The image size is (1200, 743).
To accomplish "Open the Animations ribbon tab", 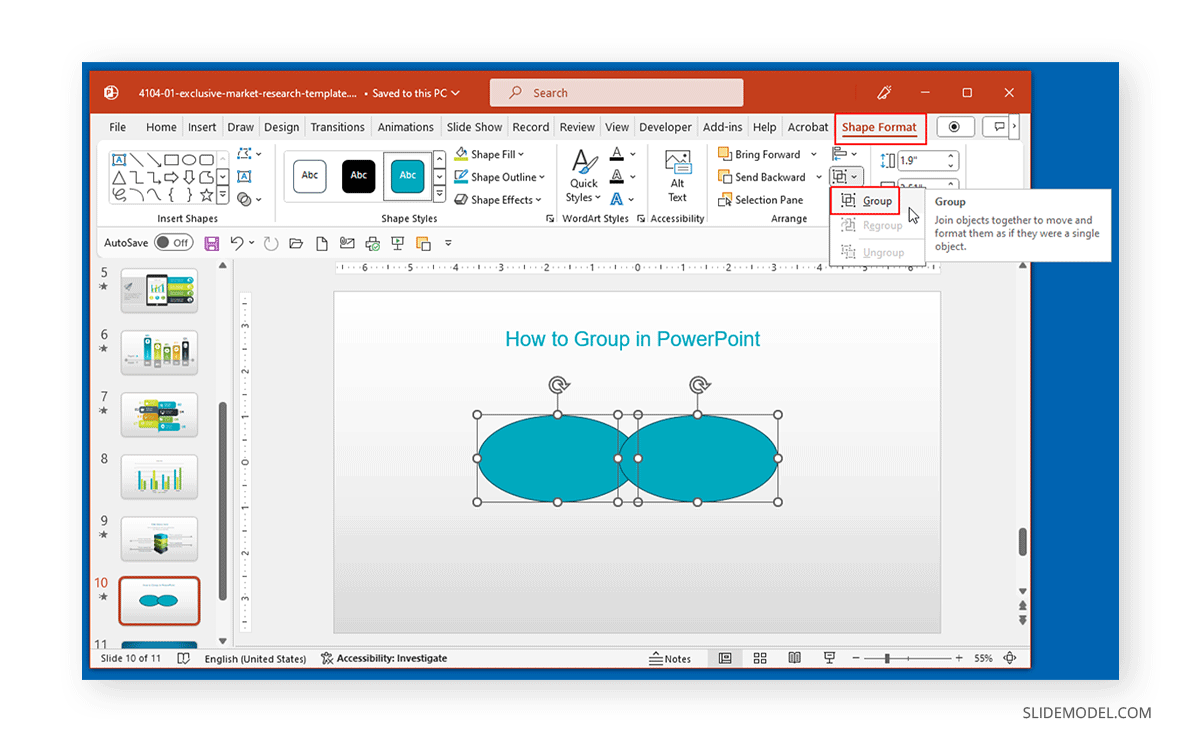I will 405,127.
